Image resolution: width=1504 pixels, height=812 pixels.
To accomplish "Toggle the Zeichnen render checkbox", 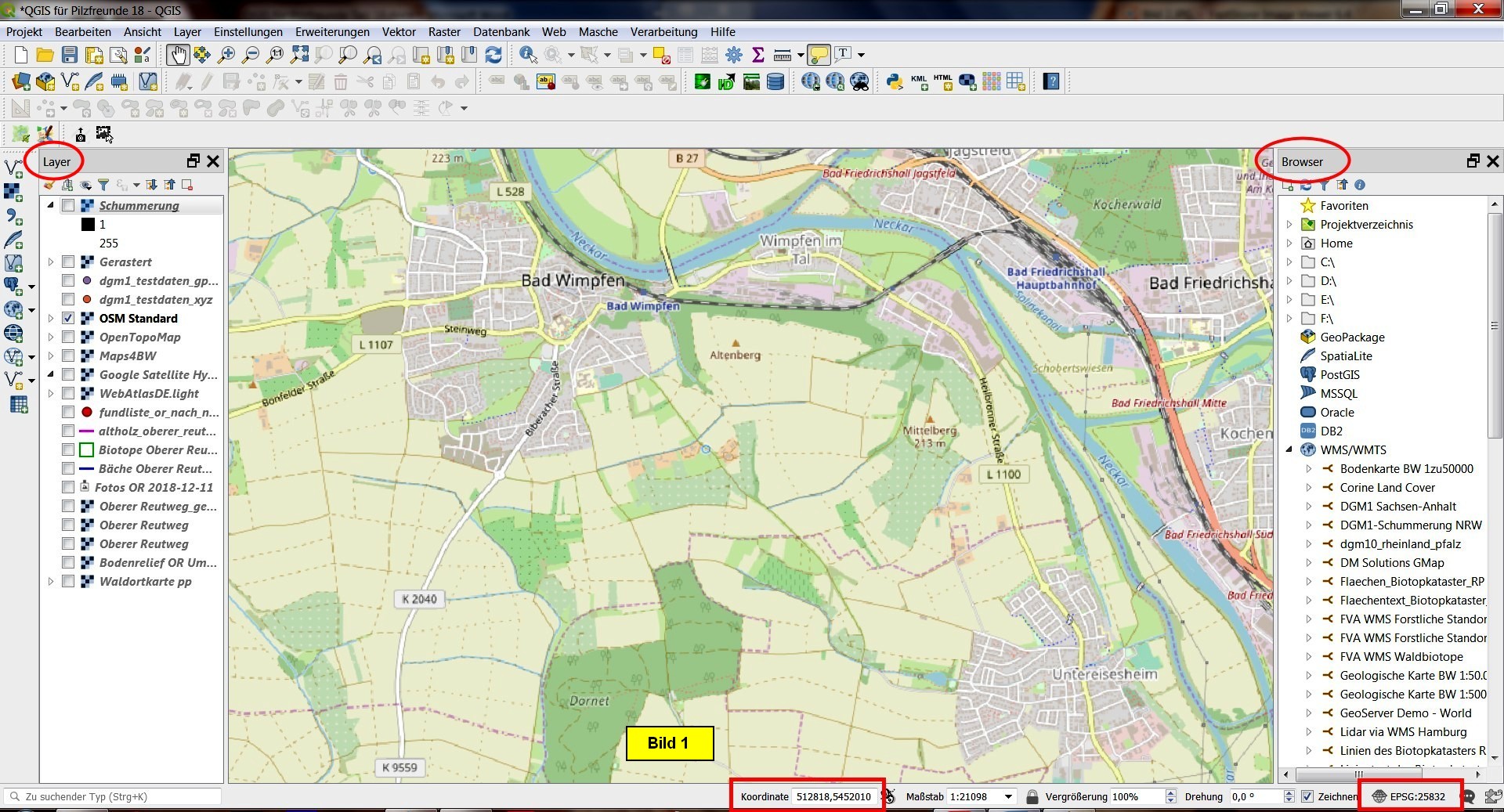I will coord(1307,796).
